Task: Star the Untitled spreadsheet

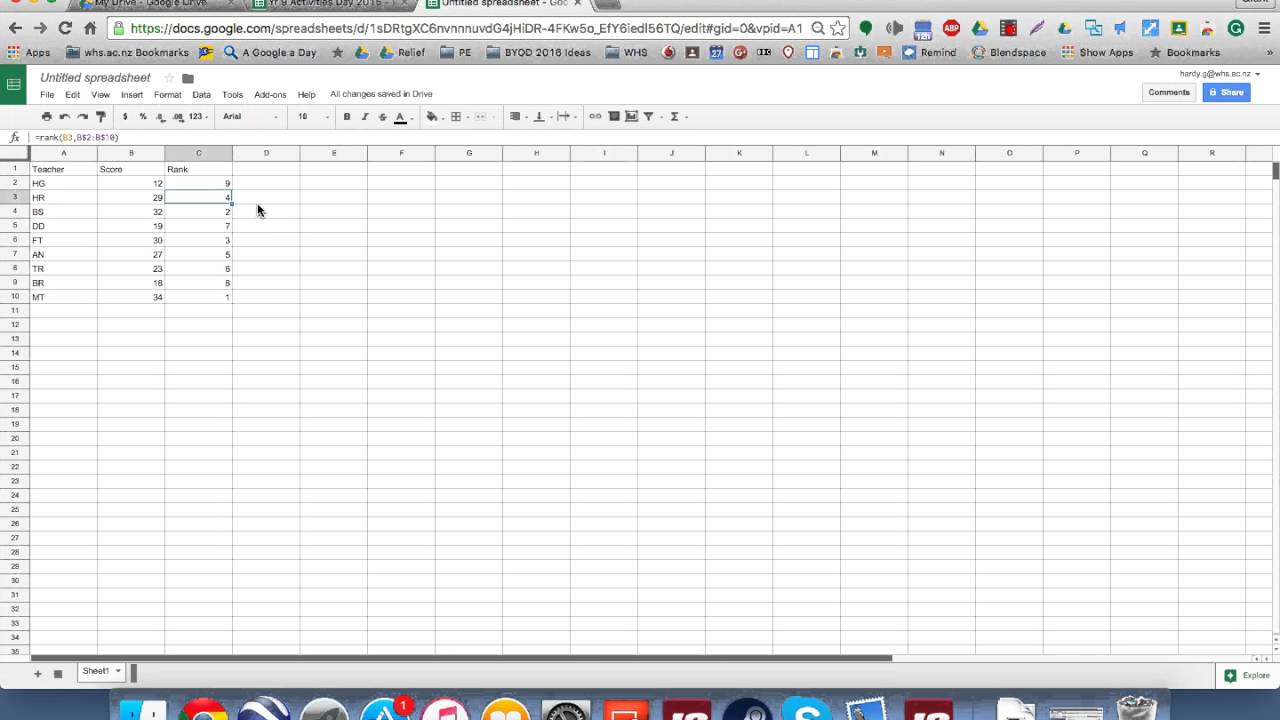Action: pos(169,78)
